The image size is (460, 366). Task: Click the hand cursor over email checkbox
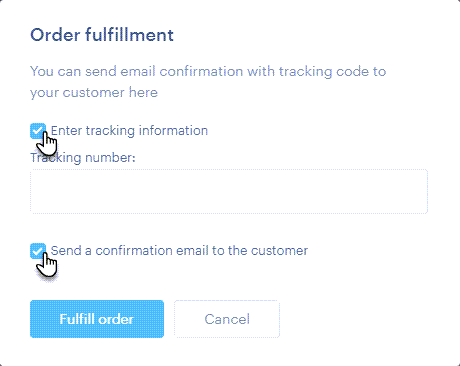[x=47, y=265]
